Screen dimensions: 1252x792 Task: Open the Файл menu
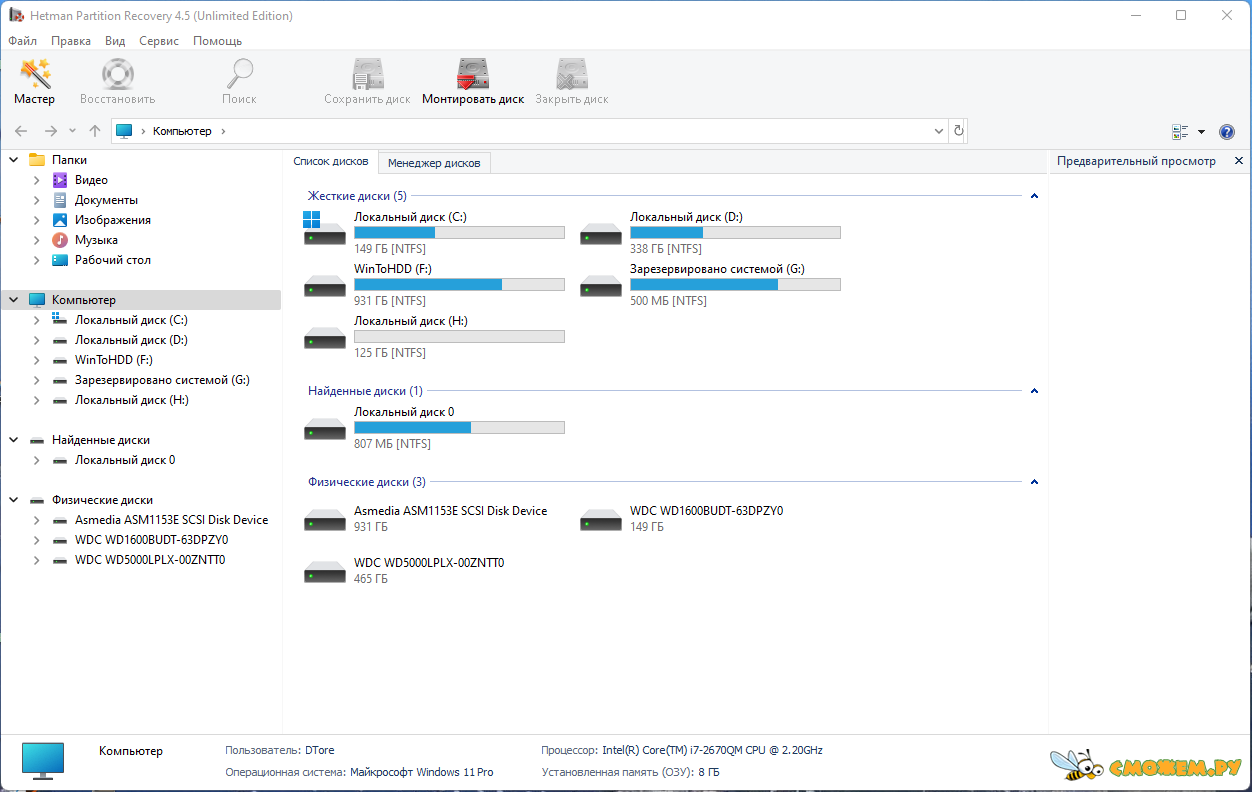click(22, 41)
